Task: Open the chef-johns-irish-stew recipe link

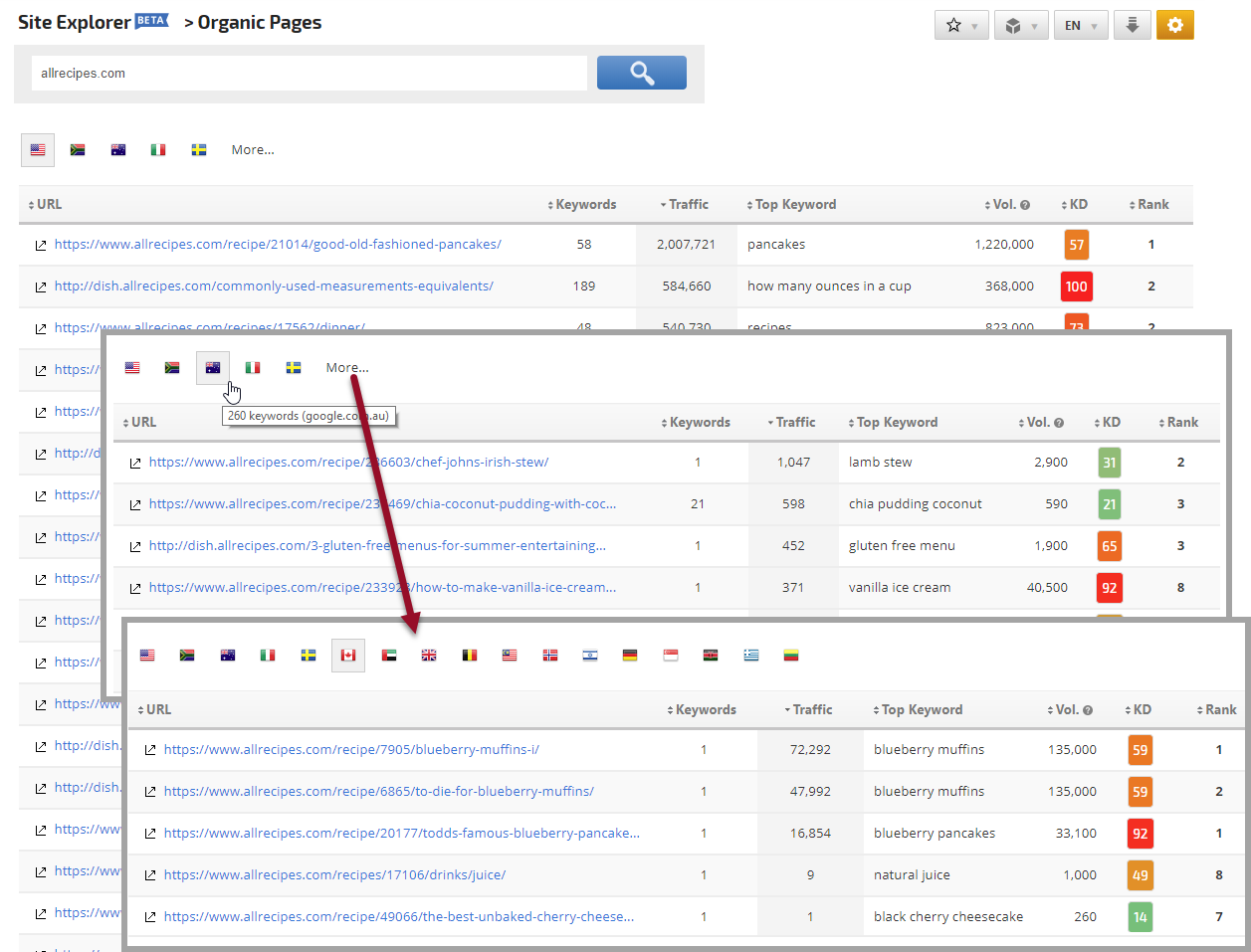Action: (348, 463)
